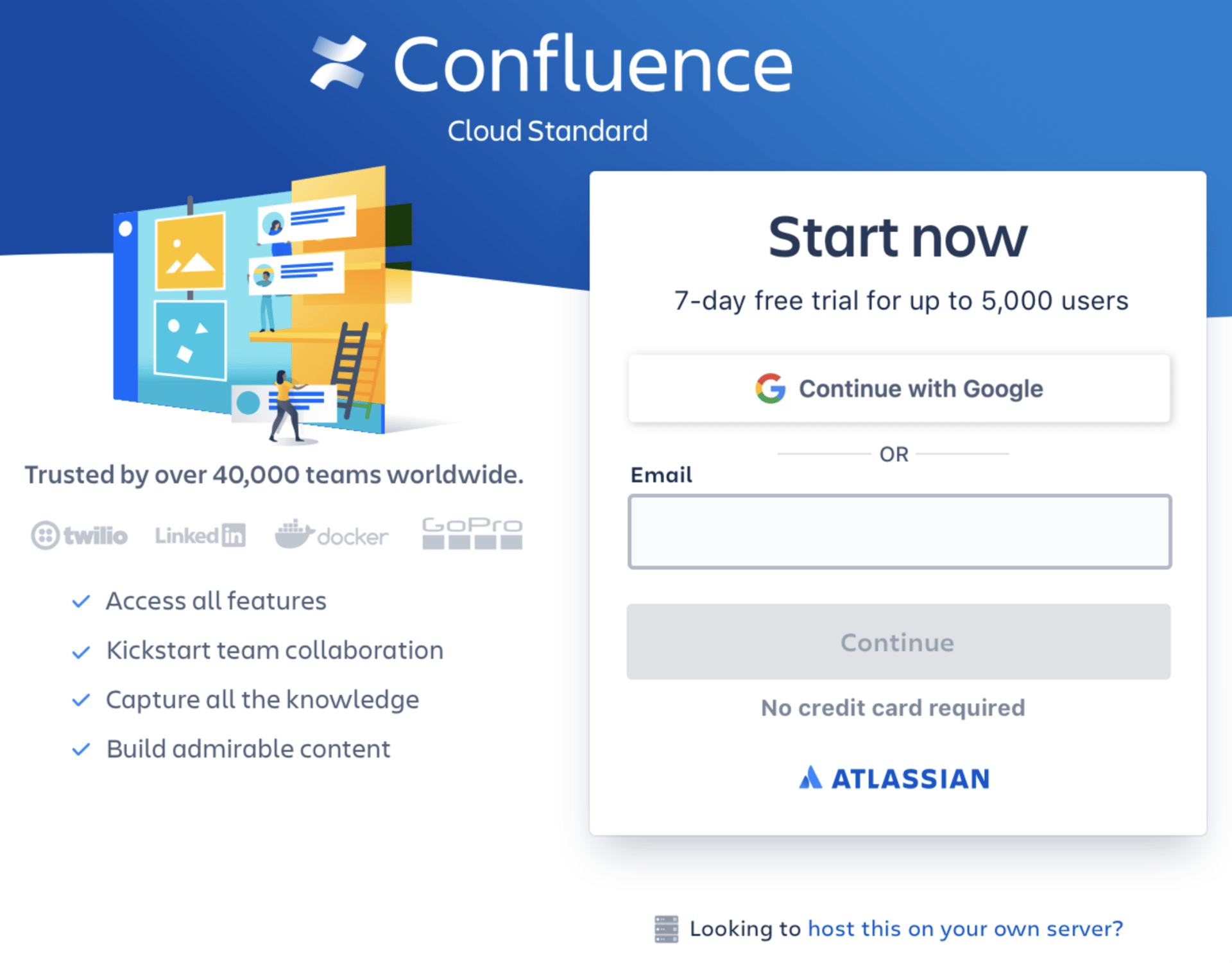The image size is (1232, 963).
Task: Click the LinkedIn logo
Action: pyautogui.click(x=200, y=535)
